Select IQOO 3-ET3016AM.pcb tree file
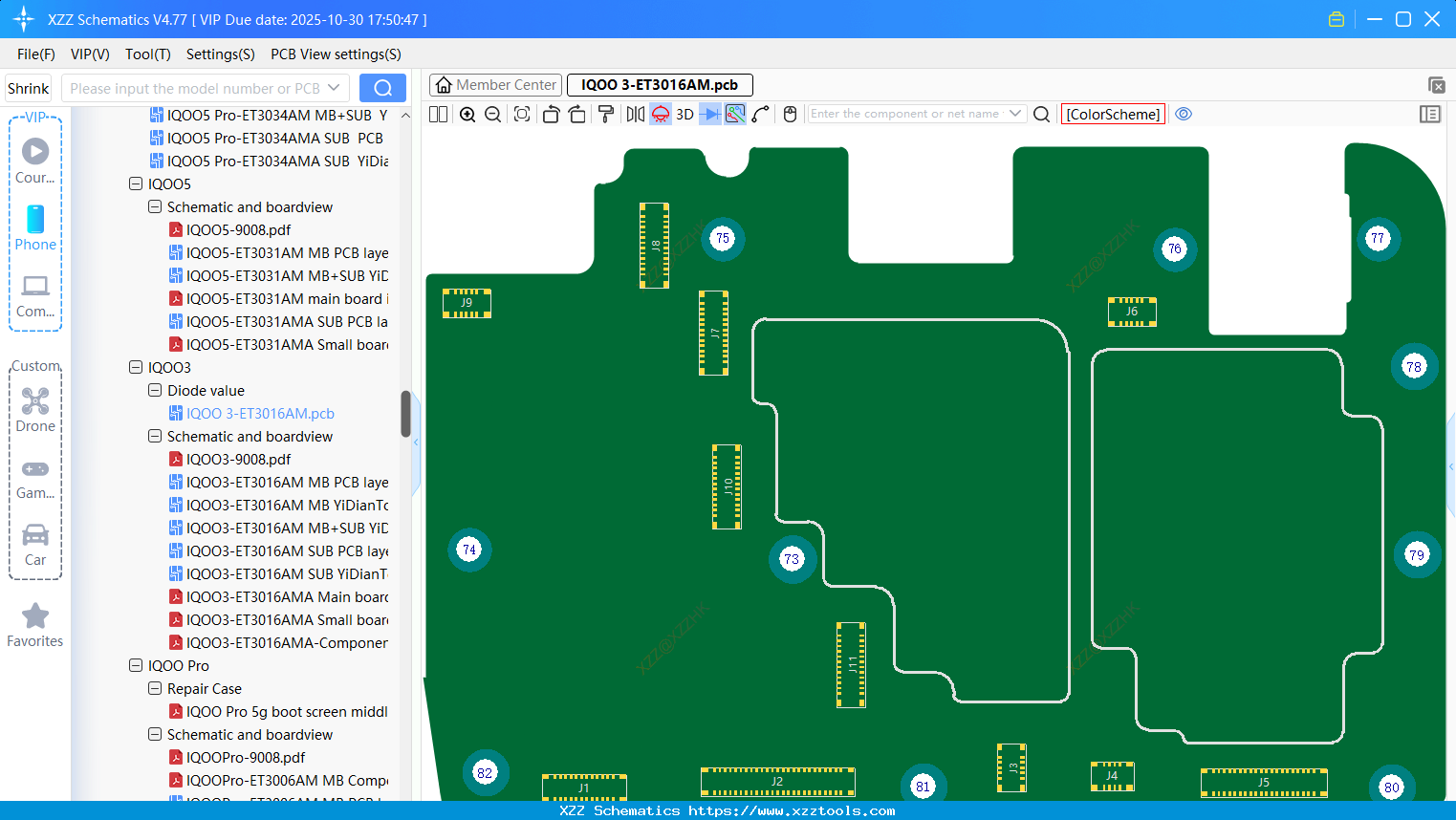 click(260, 413)
